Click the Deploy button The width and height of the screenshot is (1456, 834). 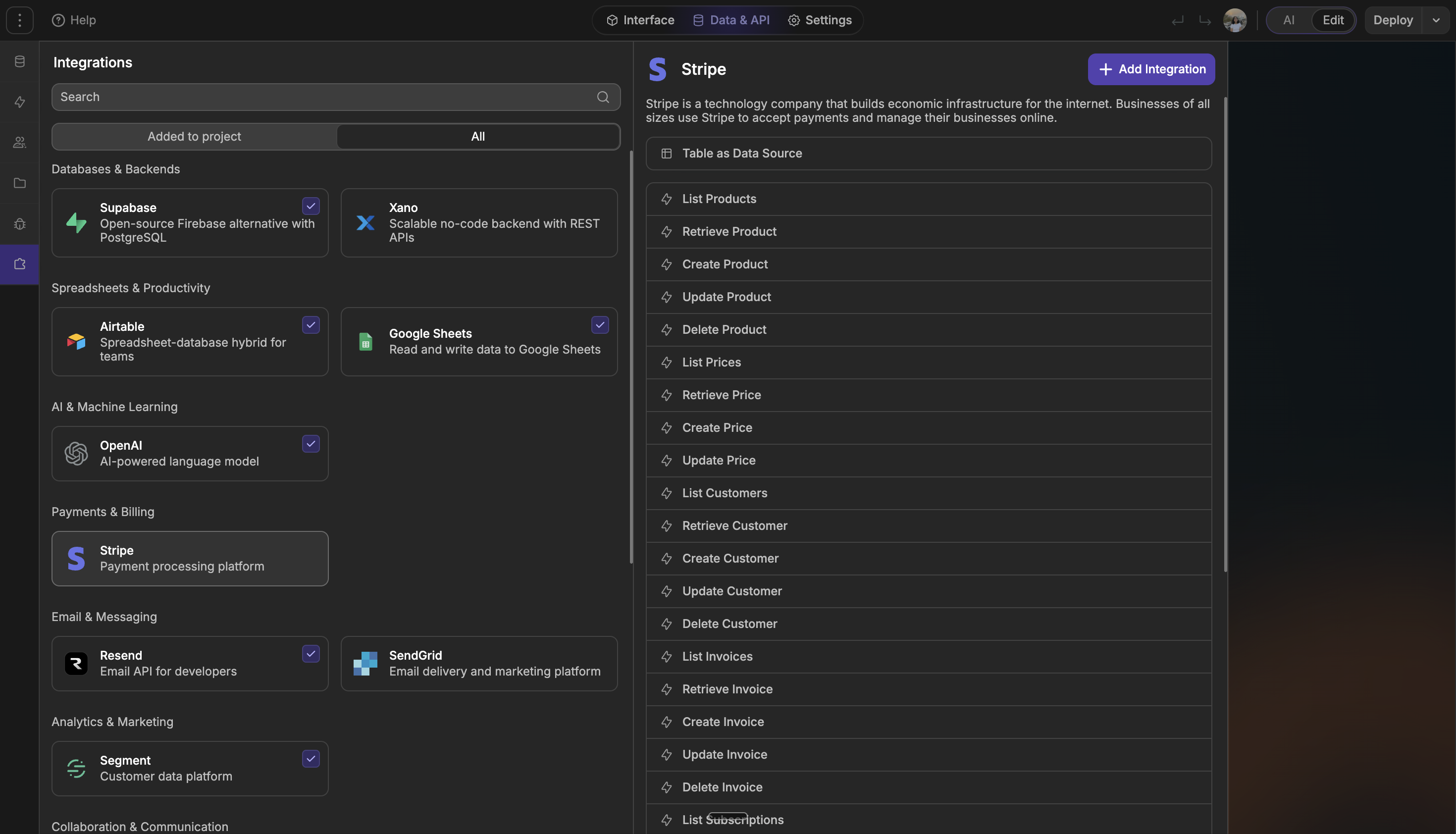(x=1393, y=20)
